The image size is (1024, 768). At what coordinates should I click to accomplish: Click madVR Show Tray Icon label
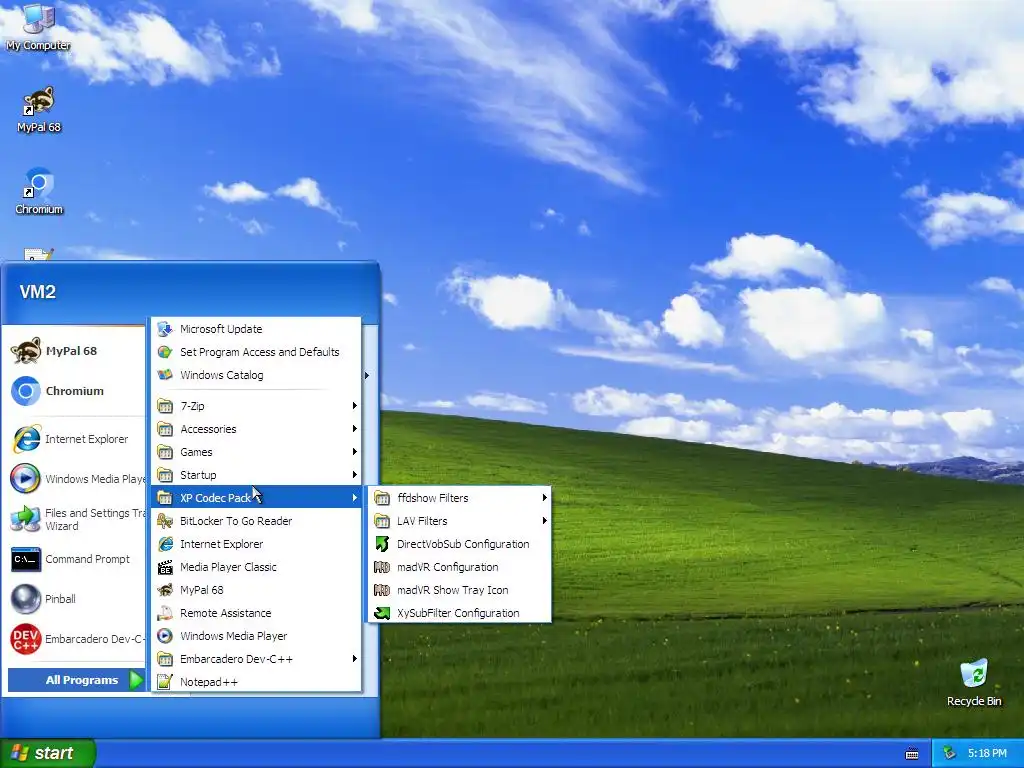point(453,590)
